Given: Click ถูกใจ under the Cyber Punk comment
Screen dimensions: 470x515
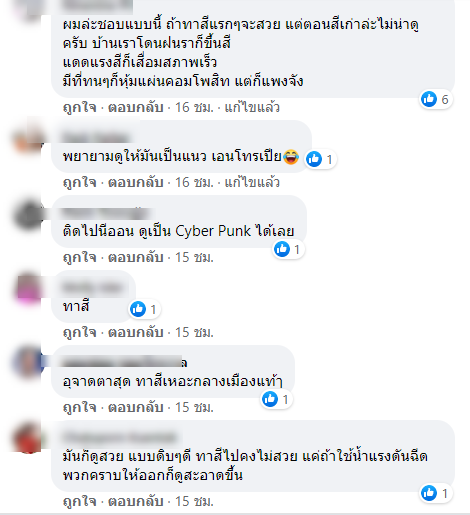Looking at the screenshot, I should [79, 257].
